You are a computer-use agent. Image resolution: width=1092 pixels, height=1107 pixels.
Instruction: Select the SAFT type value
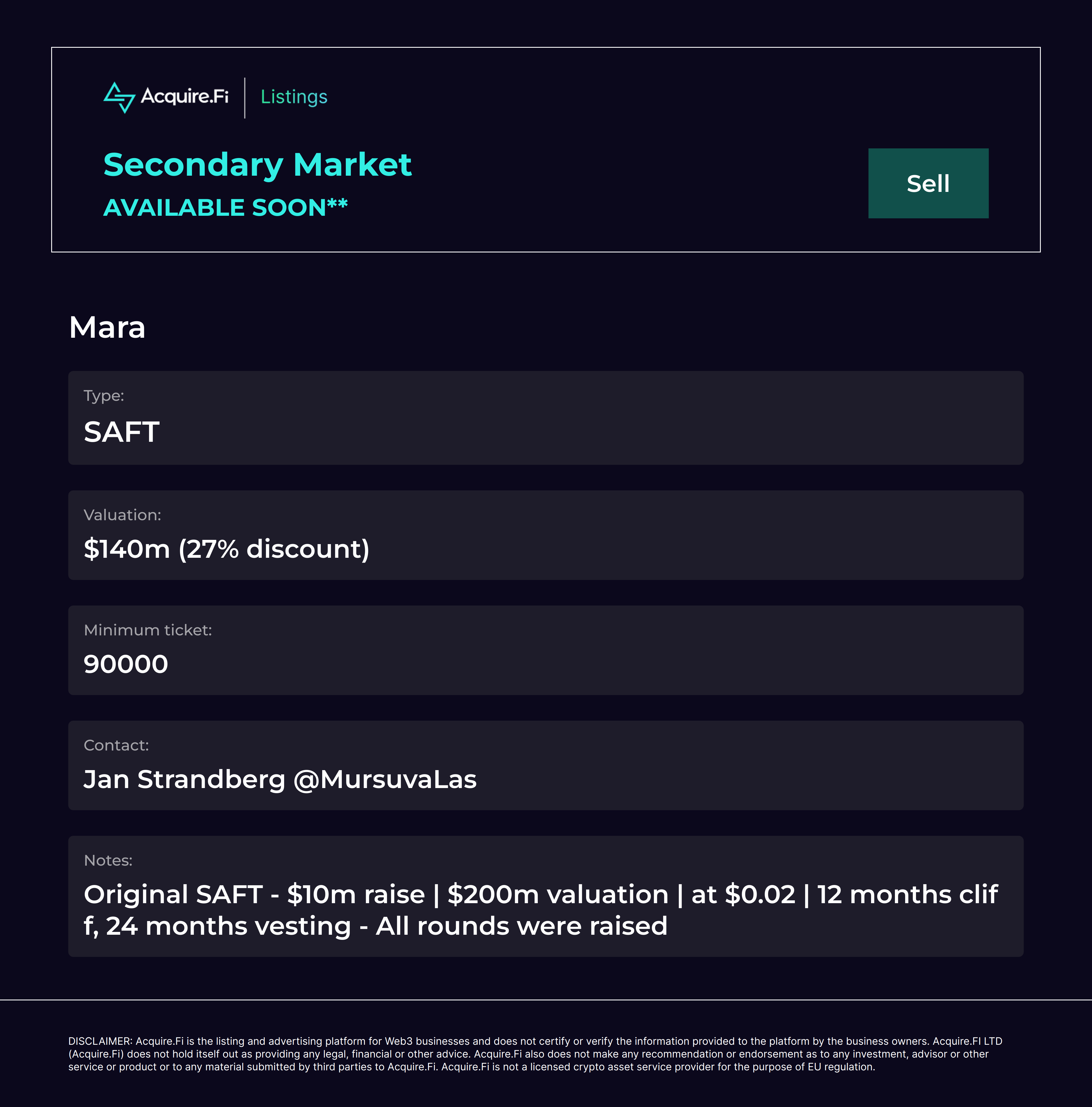(121, 432)
